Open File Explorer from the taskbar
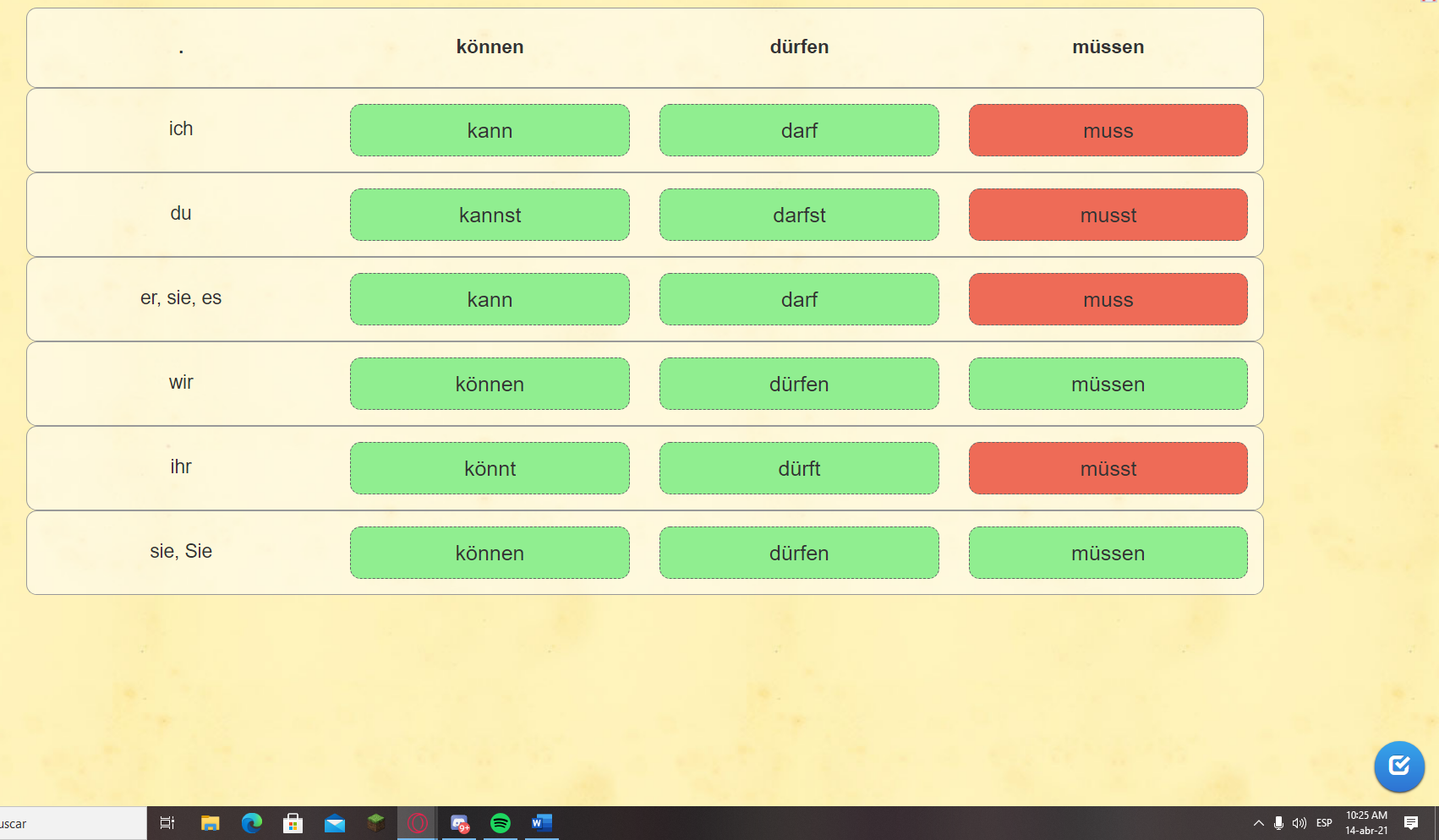The height and width of the screenshot is (840, 1439). pyautogui.click(x=211, y=823)
